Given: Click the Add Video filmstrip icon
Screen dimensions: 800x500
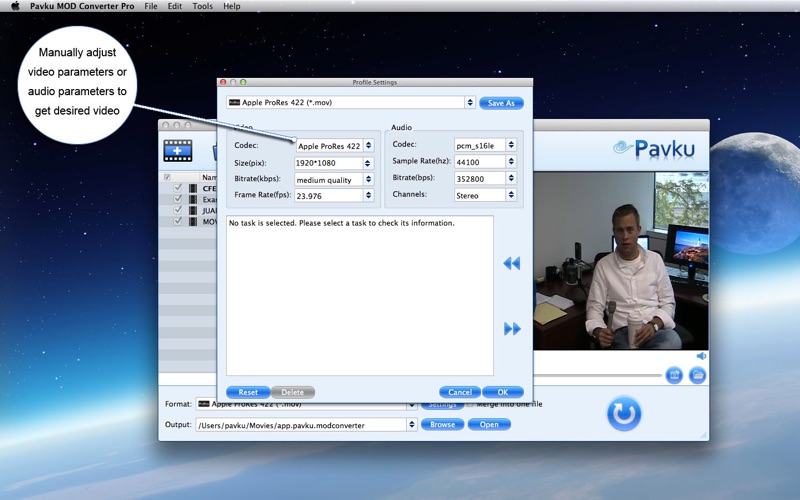Looking at the screenshot, I should pyautogui.click(x=178, y=151).
